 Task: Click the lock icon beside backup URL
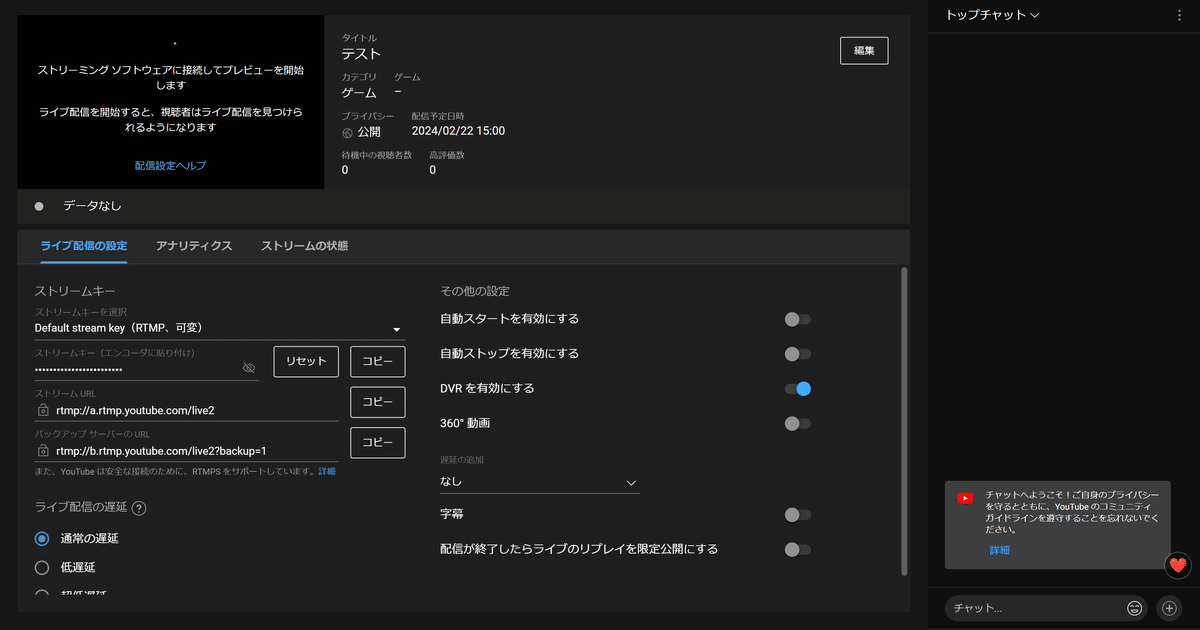point(43,451)
